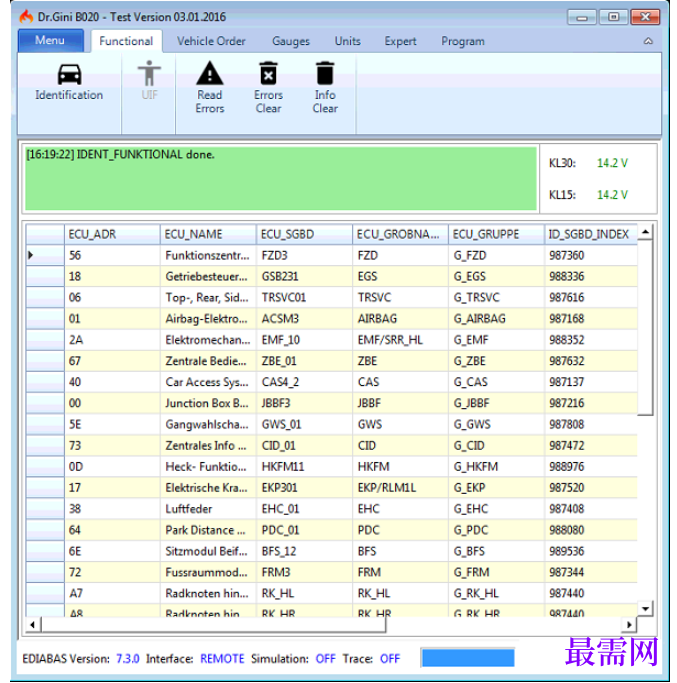
Task: Open the Program tab
Action: point(463,41)
